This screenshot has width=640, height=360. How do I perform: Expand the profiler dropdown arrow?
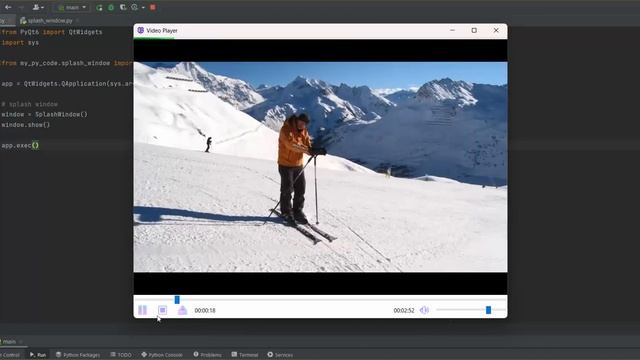[143, 7]
